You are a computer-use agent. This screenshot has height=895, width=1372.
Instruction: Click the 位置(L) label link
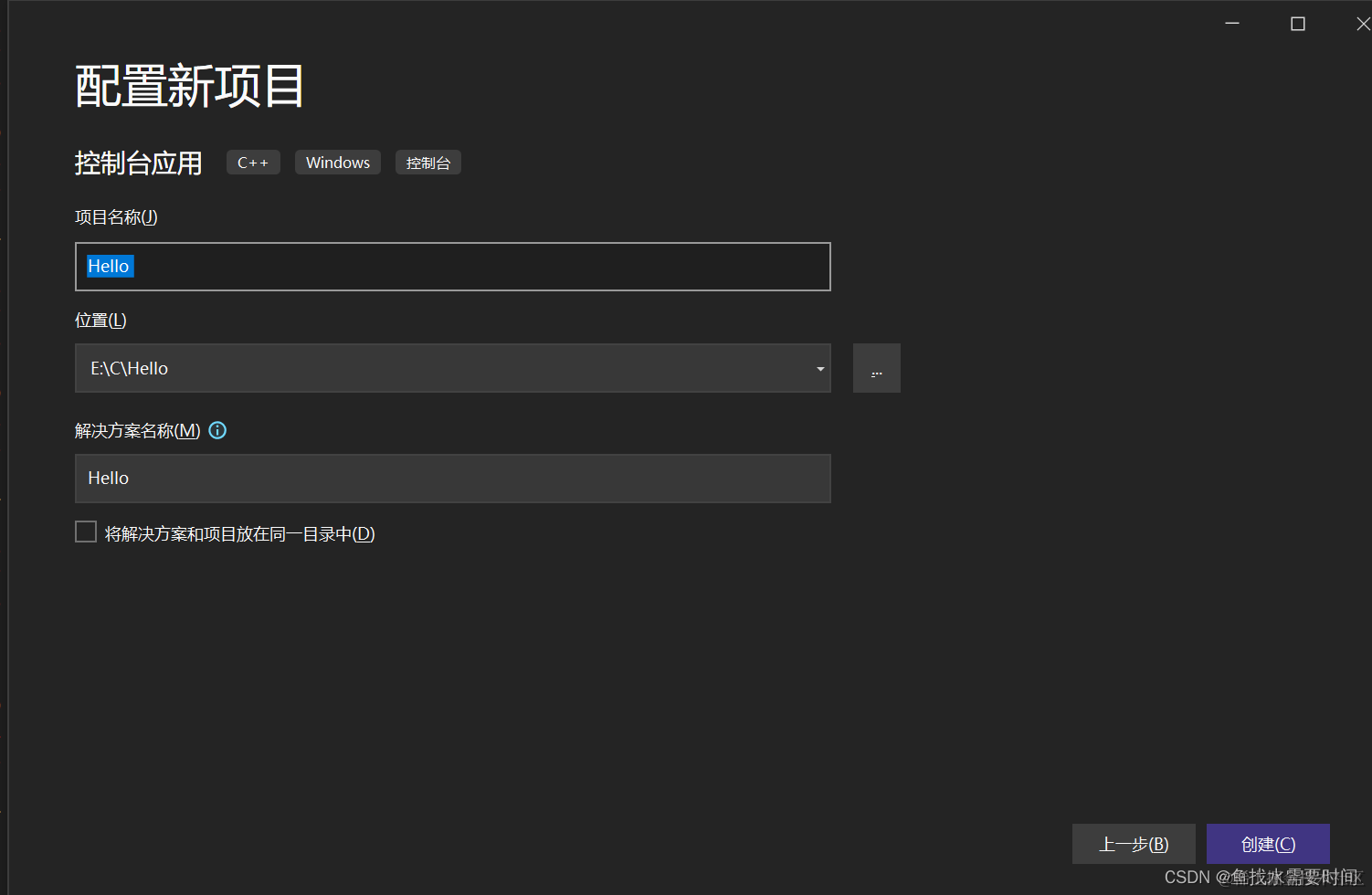[x=100, y=320]
